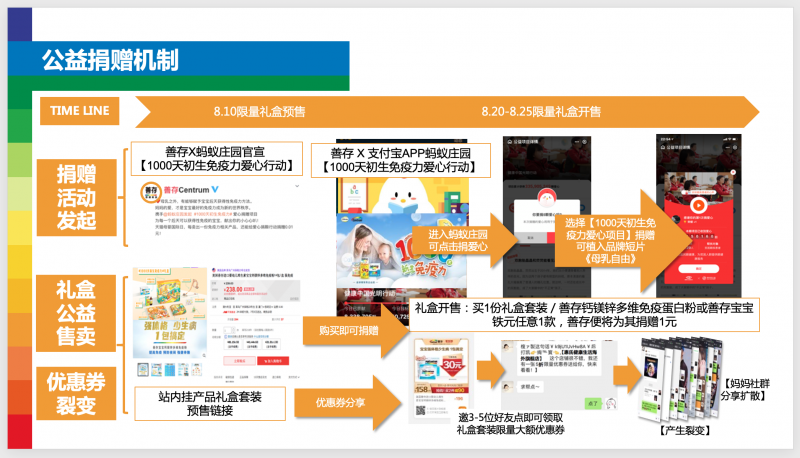Click the 站内挂产品礼盒套装预售链接 text box
This screenshot has height=458, width=800.
click(210, 403)
